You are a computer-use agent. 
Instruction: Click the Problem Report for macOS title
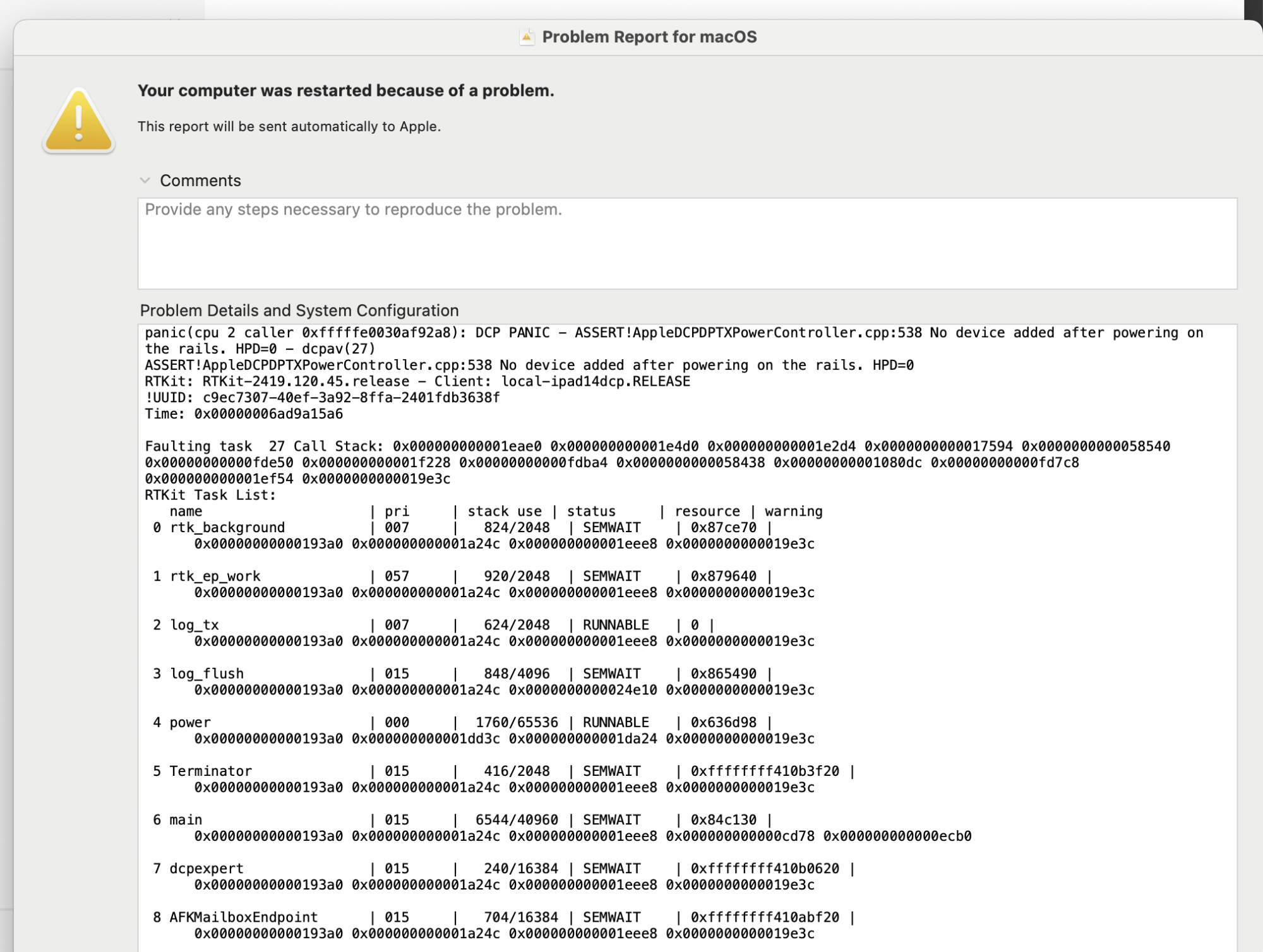[649, 37]
